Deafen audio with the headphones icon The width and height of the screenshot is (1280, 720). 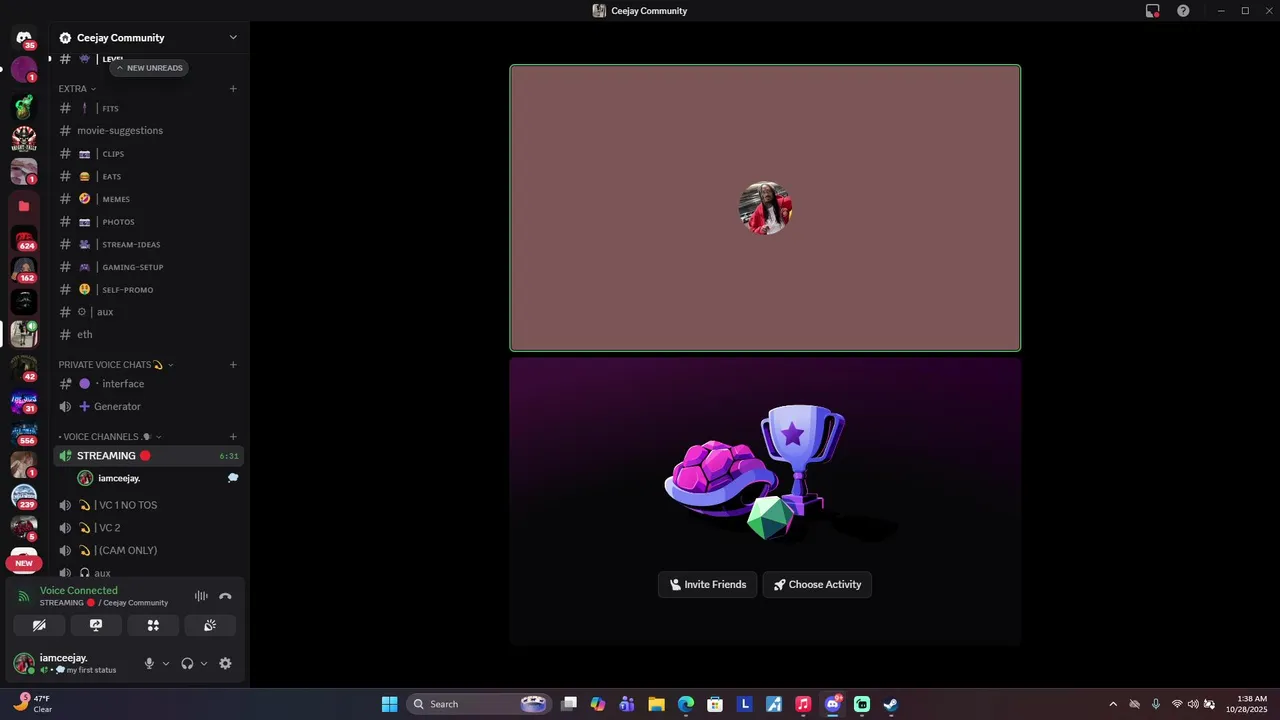[187, 663]
